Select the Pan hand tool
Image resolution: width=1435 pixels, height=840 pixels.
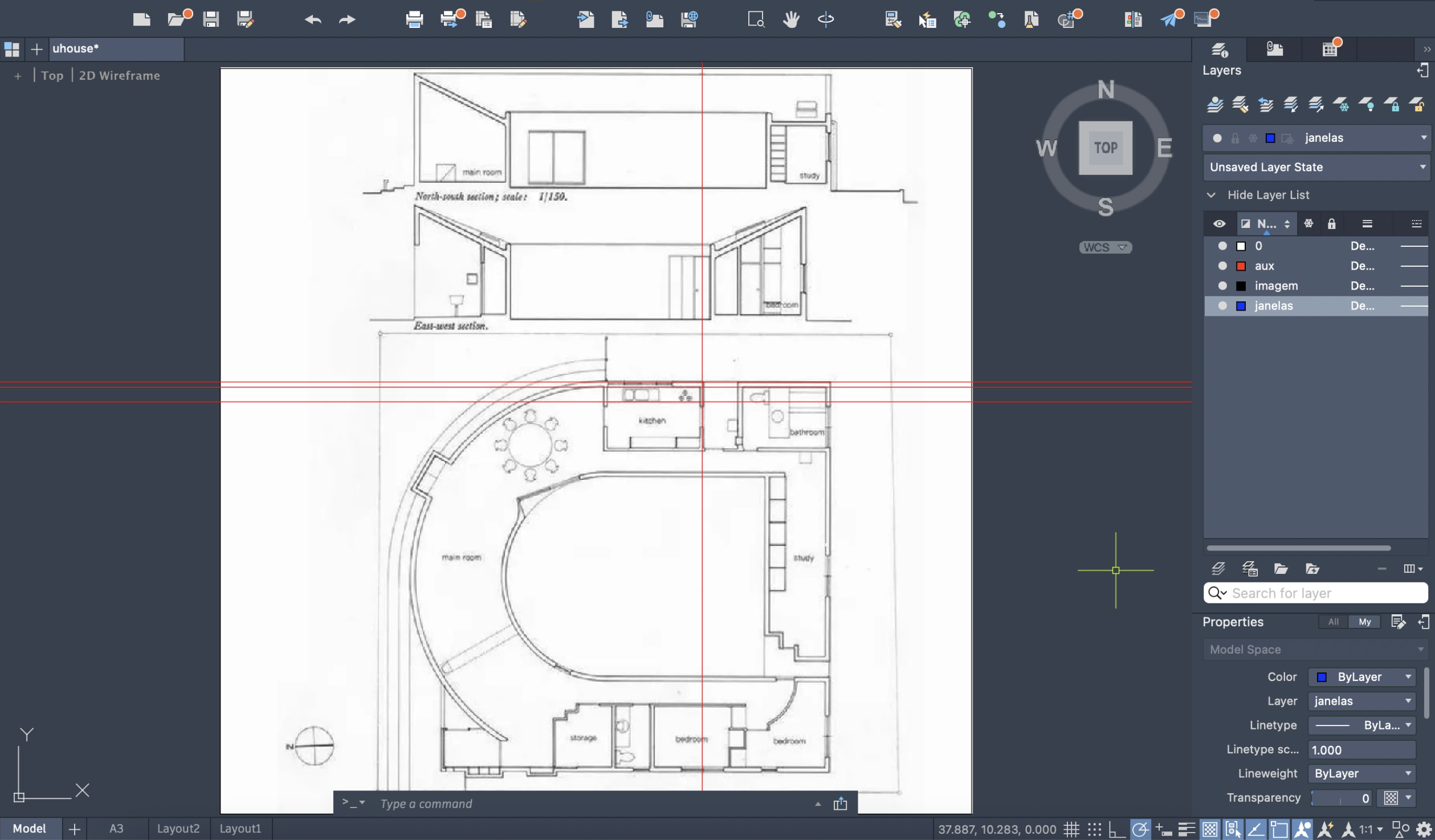click(790, 19)
